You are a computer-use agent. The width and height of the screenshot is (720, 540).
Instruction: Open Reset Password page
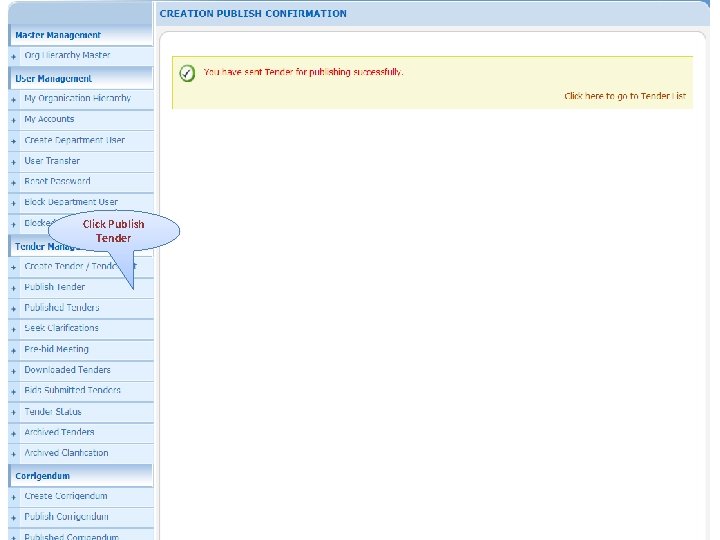pyautogui.click(x=57, y=181)
